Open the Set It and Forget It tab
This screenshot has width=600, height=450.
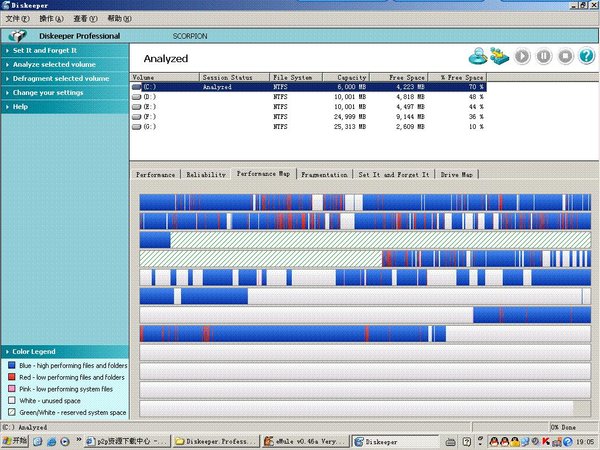point(394,174)
